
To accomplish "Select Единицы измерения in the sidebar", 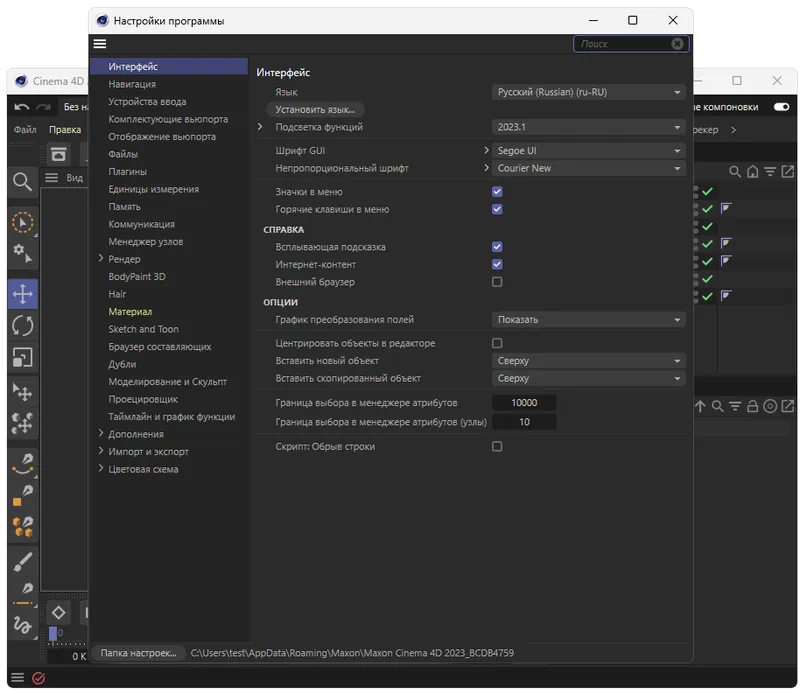I will (x=154, y=189).
